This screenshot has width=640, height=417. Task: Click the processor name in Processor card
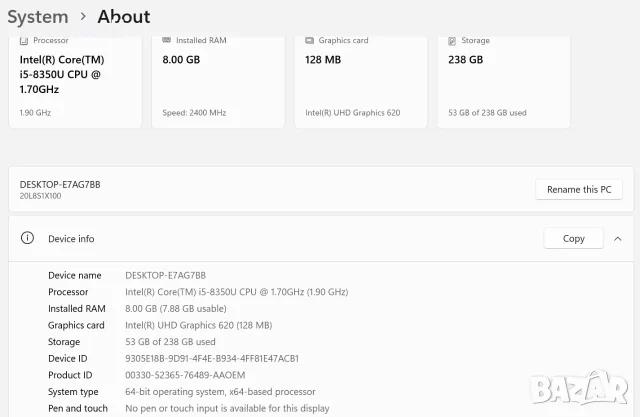[x=62, y=75]
